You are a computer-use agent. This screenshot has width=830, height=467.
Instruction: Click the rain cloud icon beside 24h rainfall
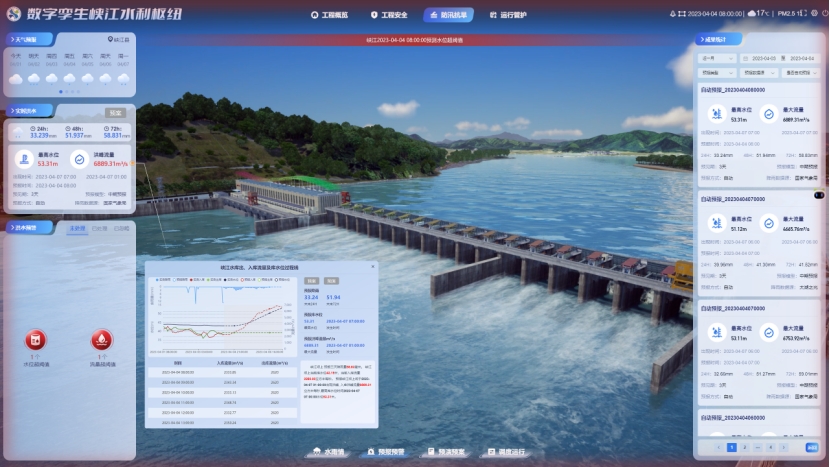tap(18, 132)
